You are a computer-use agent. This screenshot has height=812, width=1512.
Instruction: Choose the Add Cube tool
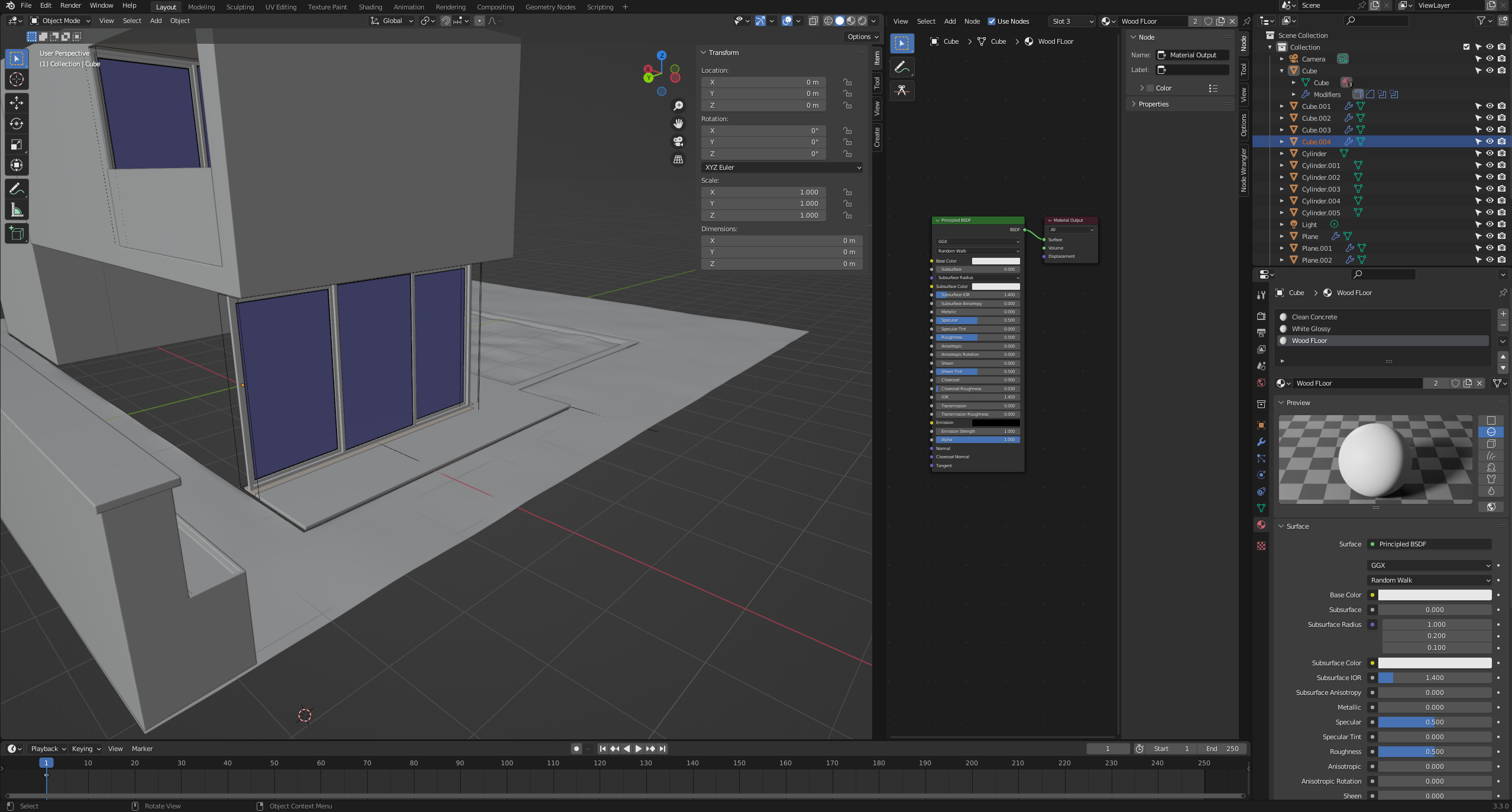pos(17,234)
